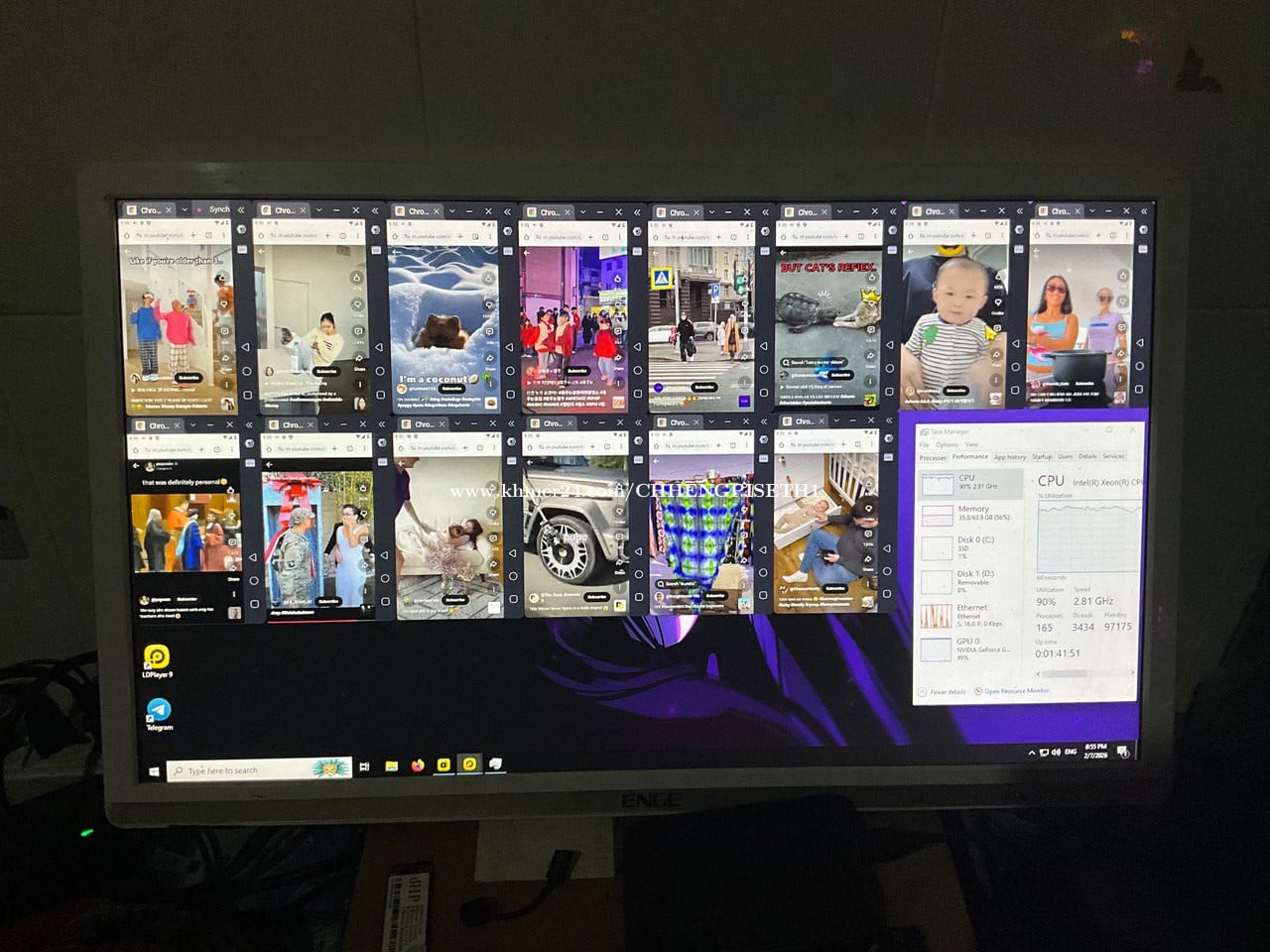Like the 'I'm a coconut' short

pyautogui.click(x=488, y=280)
